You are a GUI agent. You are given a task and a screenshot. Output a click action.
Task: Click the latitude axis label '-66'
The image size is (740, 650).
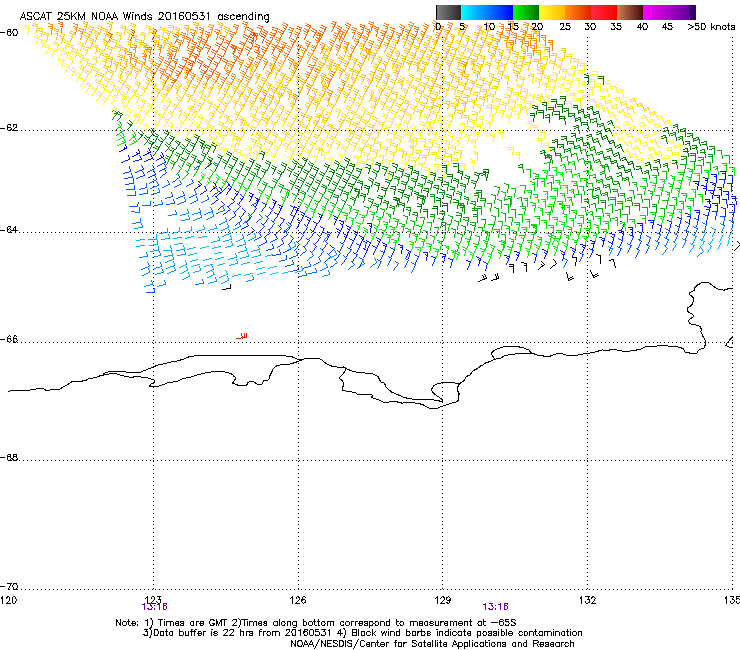9,339
